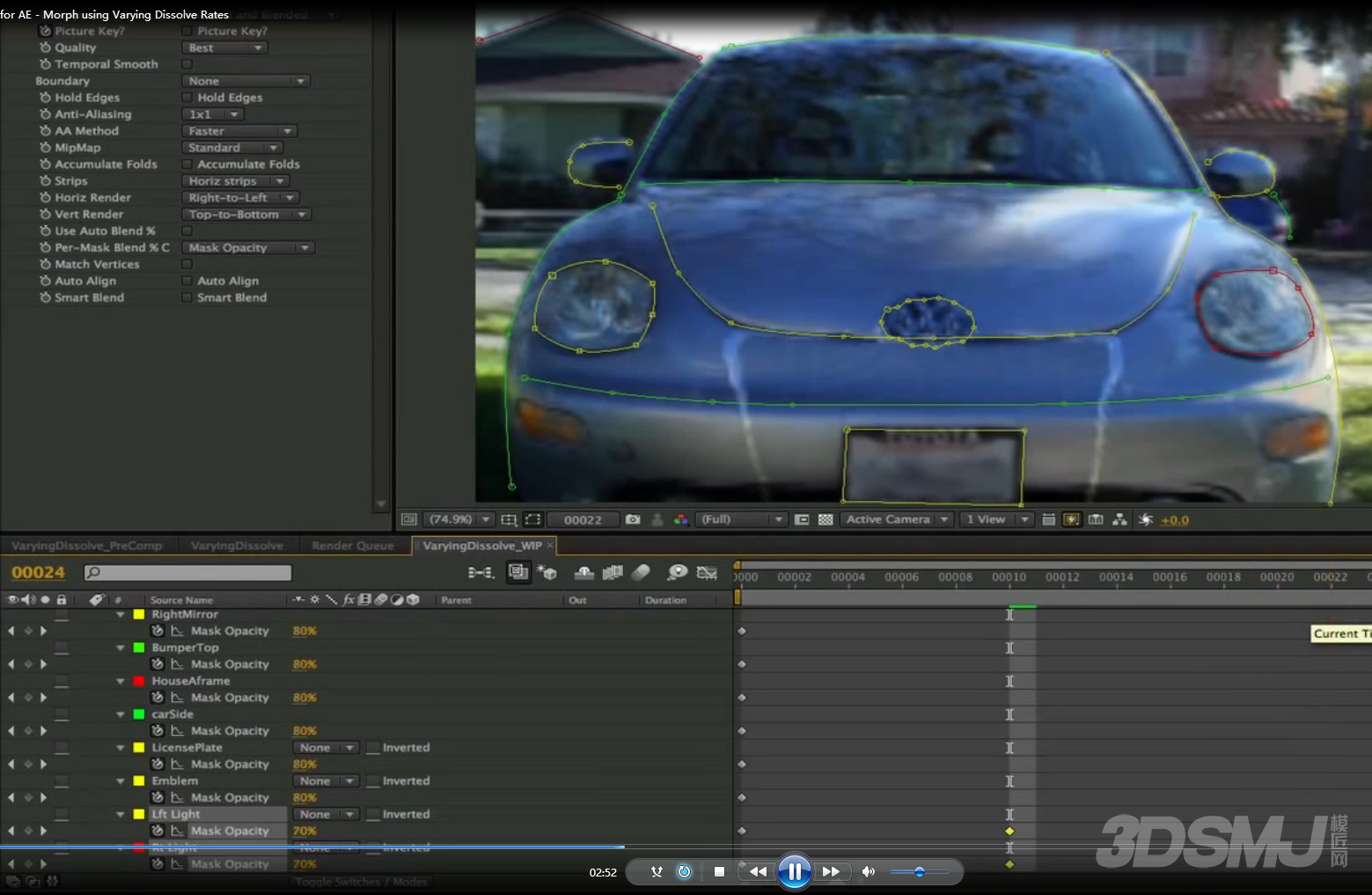Screen dimensions: 1372x895
Task: Enable the Auto Align checkbox
Action: coord(187,281)
